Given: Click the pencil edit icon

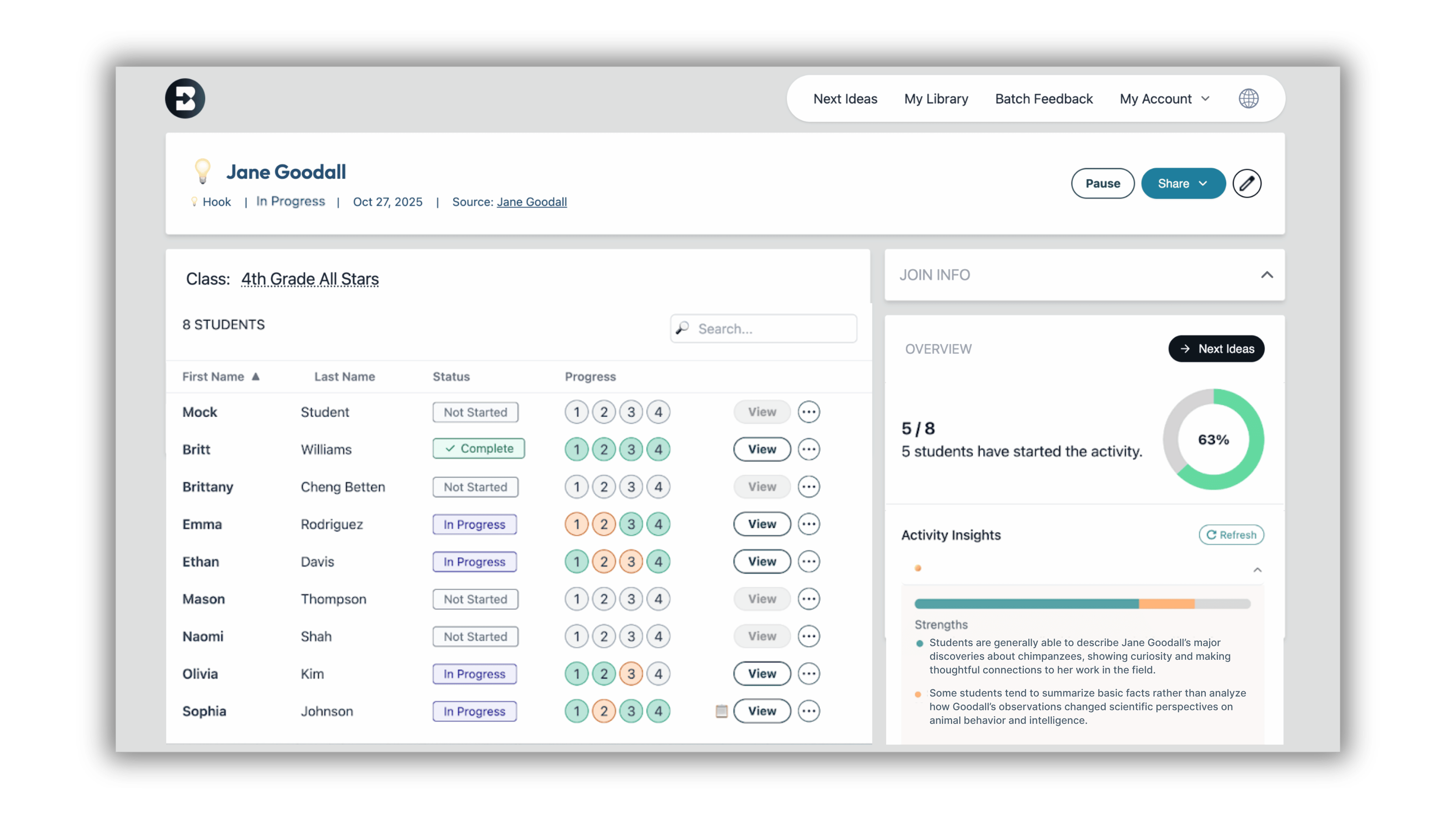Looking at the screenshot, I should pyautogui.click(x=1246, y=183).
